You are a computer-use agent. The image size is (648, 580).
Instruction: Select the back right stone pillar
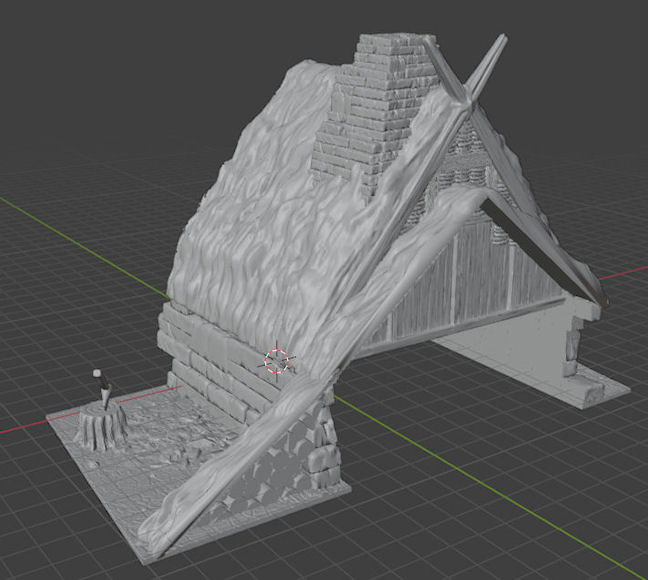click(574, 343)
